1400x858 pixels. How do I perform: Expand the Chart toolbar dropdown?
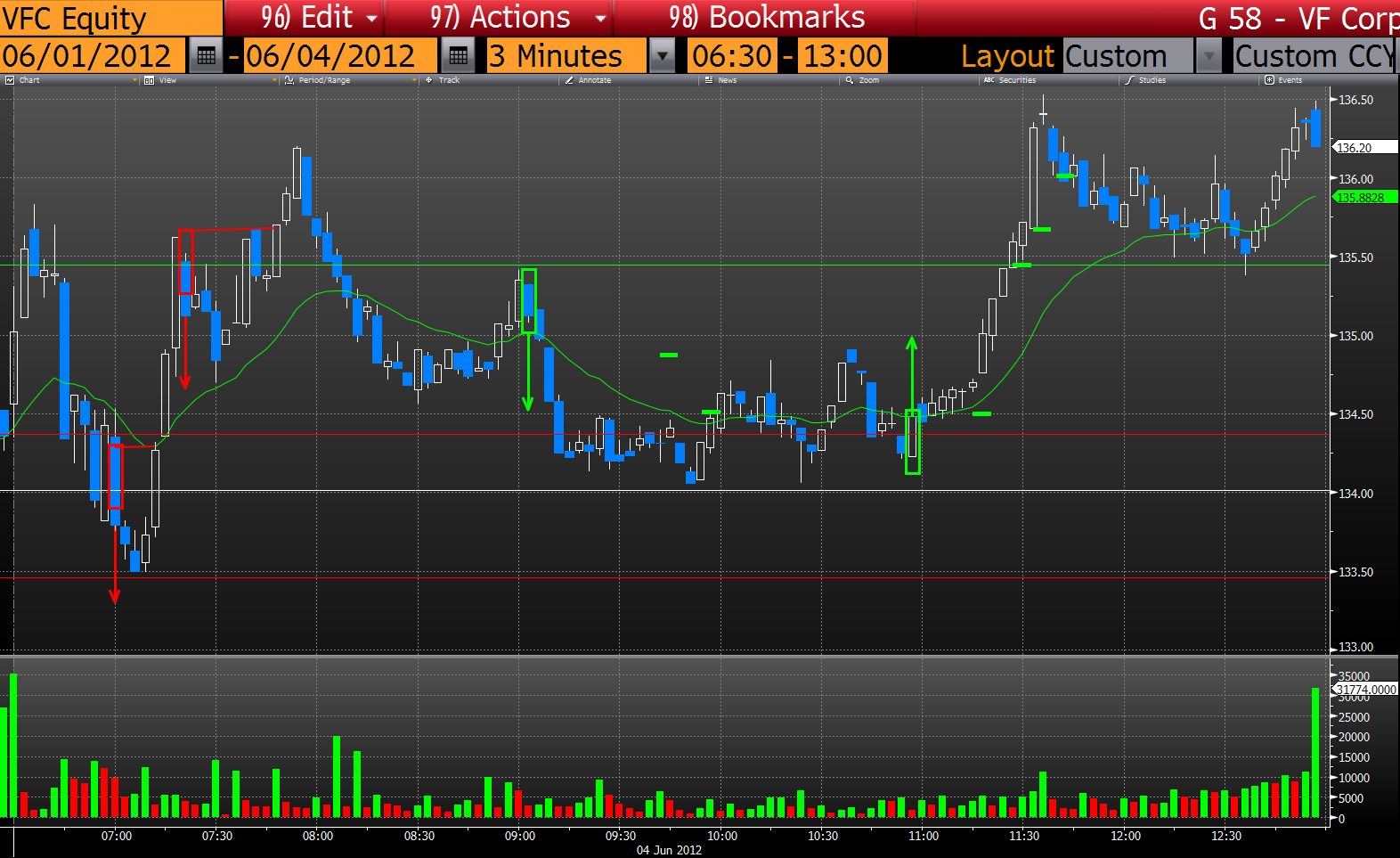click(x=134, y=80)
